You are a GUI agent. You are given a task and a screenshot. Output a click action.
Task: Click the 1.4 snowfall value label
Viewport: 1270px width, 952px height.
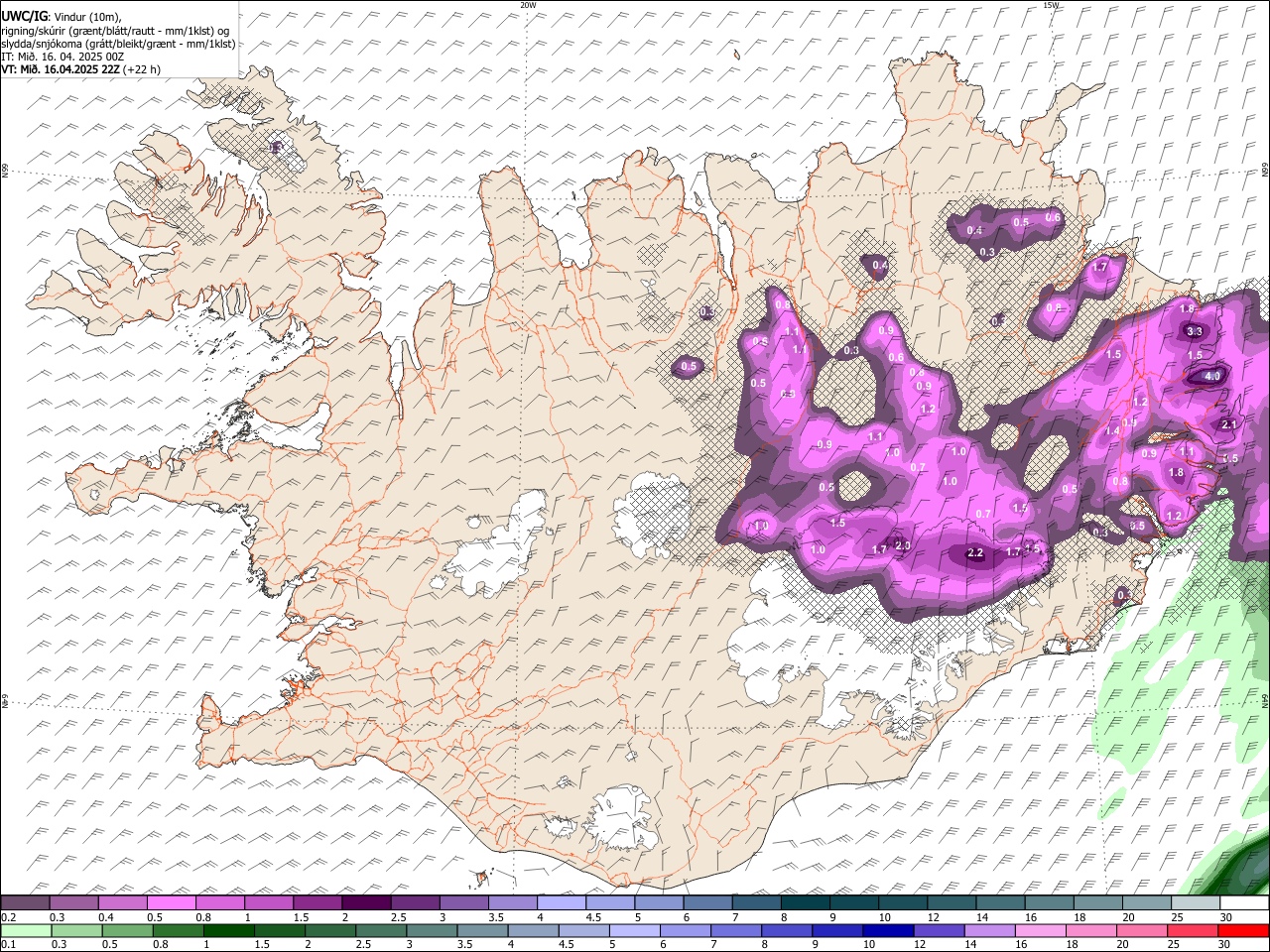point(1113,431)
